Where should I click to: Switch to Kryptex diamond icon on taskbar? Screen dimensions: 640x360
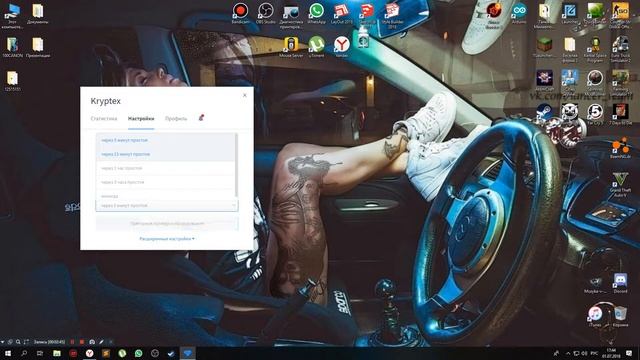[187, 353]
